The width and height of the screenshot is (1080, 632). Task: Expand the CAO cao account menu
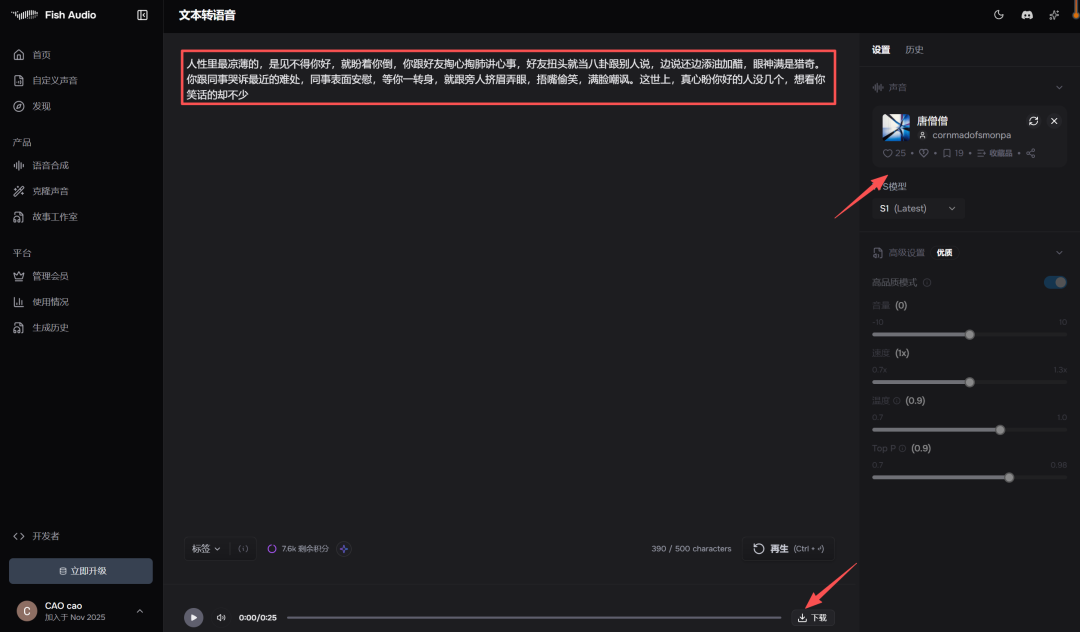pos(139,611)
